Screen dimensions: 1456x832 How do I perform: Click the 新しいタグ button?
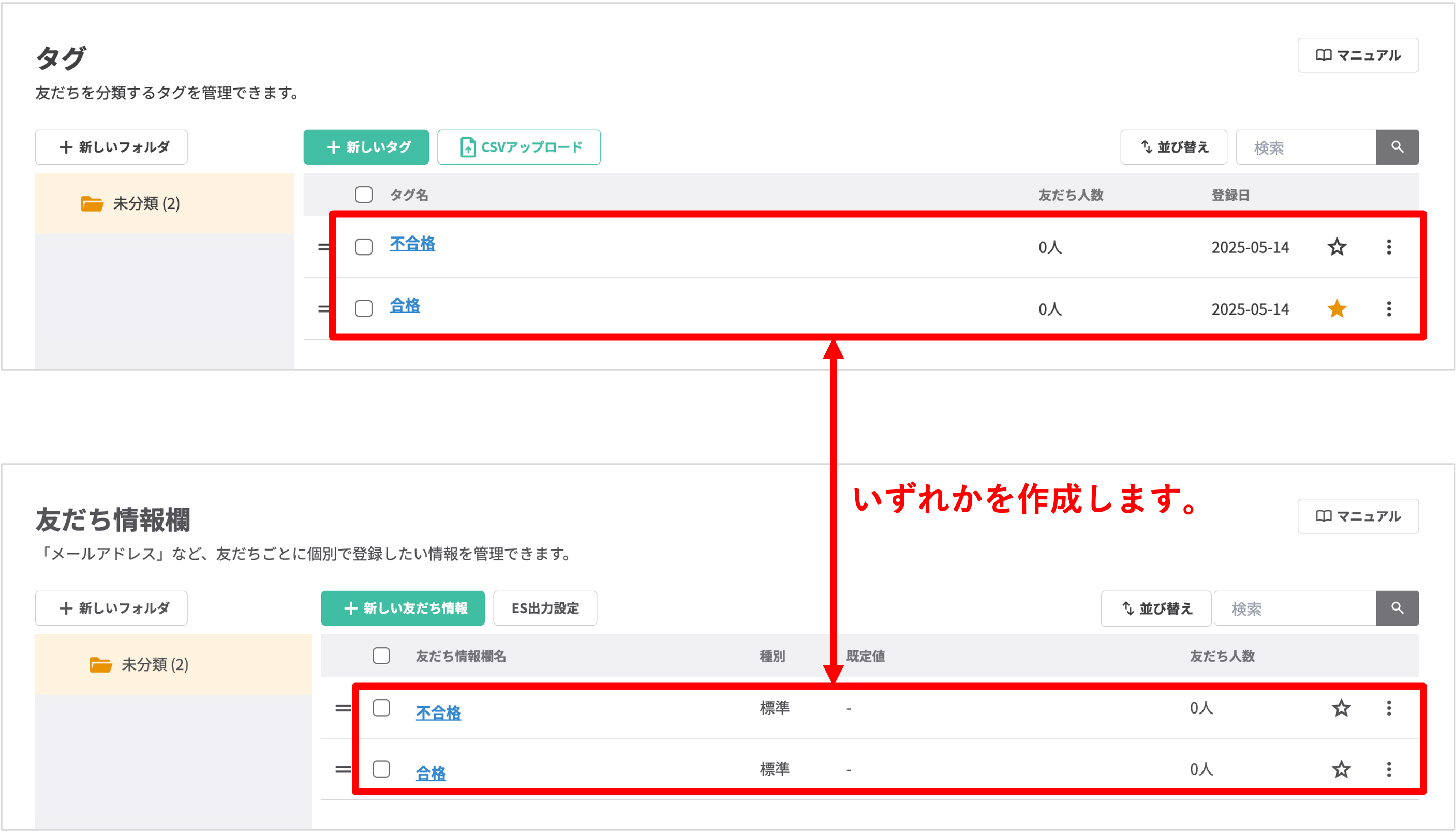pos(366,147)
